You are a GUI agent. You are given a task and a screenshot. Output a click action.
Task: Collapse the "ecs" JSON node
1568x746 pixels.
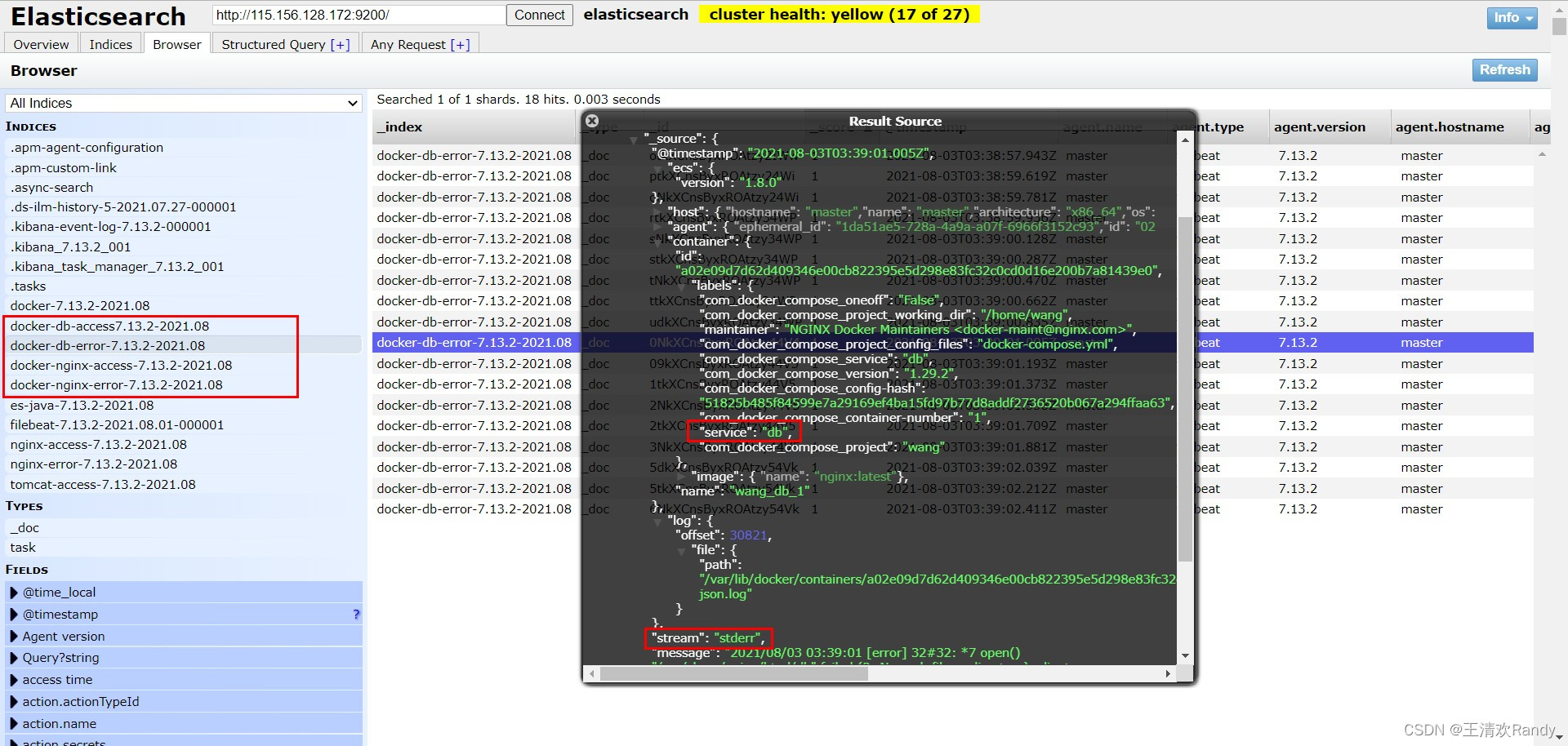click(x=659, y=169)
